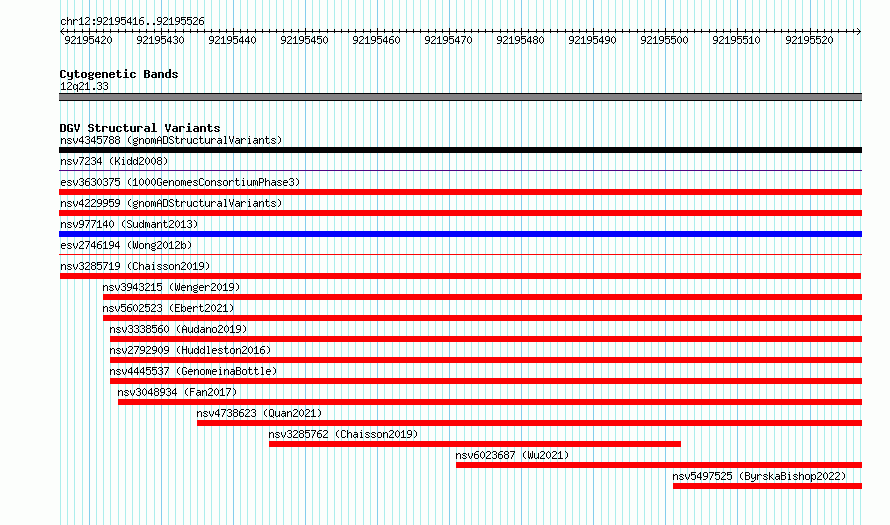Click the red bar under nsv4445537 GenomeinaBottle
Viewport: 890px width, 525px height.
486,381
